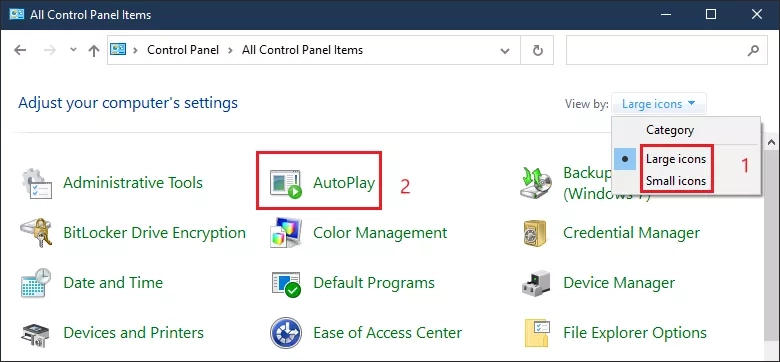This screenshot has width=780, height=362.
Task: Select the Small icons view option
Action: 676,181
